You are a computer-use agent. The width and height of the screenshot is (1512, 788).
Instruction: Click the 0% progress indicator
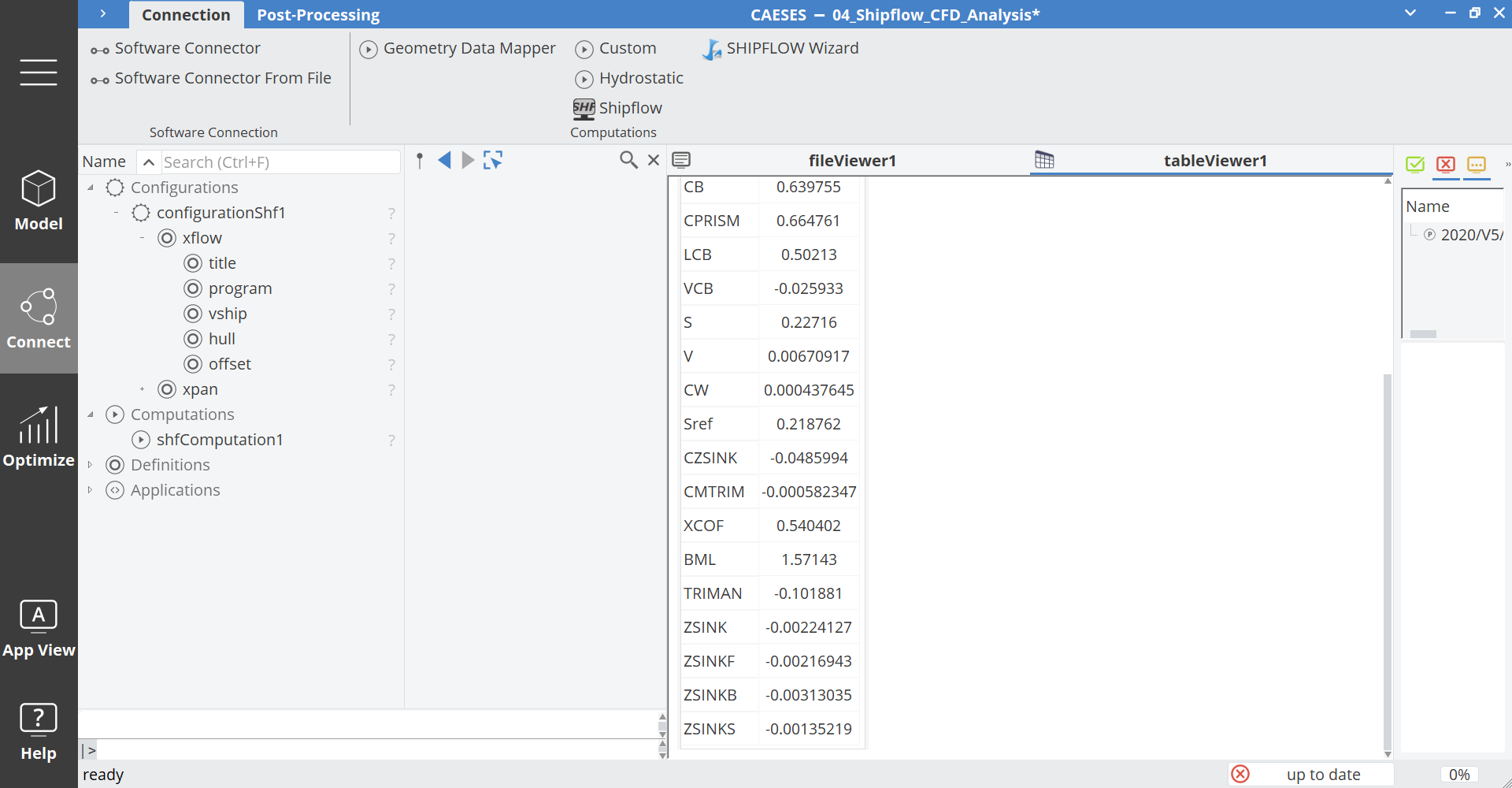click(x=1459, y=775)
